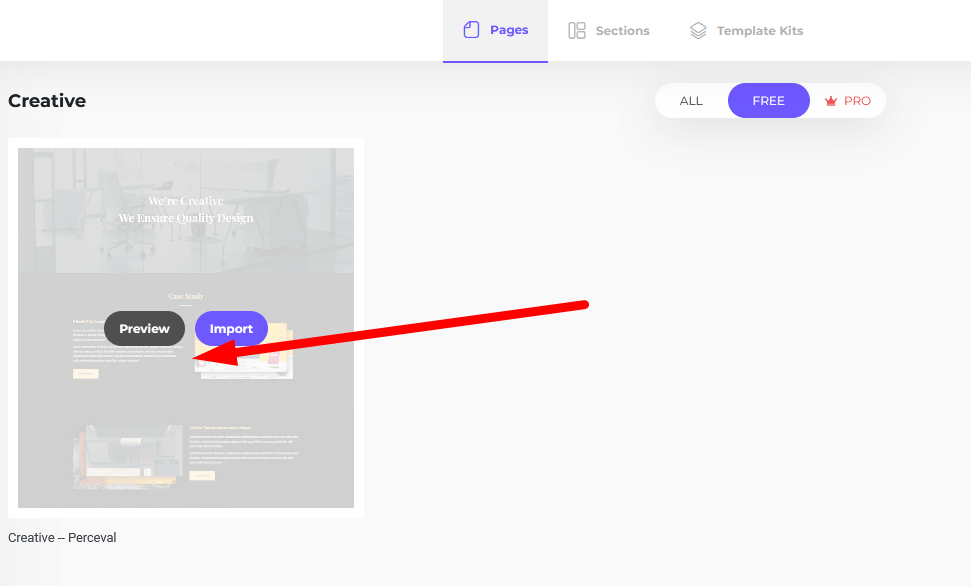Click the Creative – Perceval title text

click(x=62, y=538)
